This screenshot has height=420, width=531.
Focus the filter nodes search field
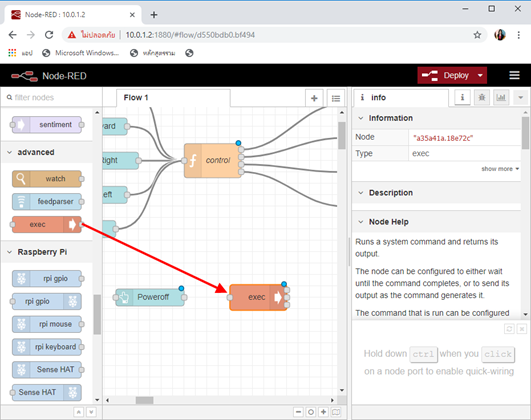point(51,98)
